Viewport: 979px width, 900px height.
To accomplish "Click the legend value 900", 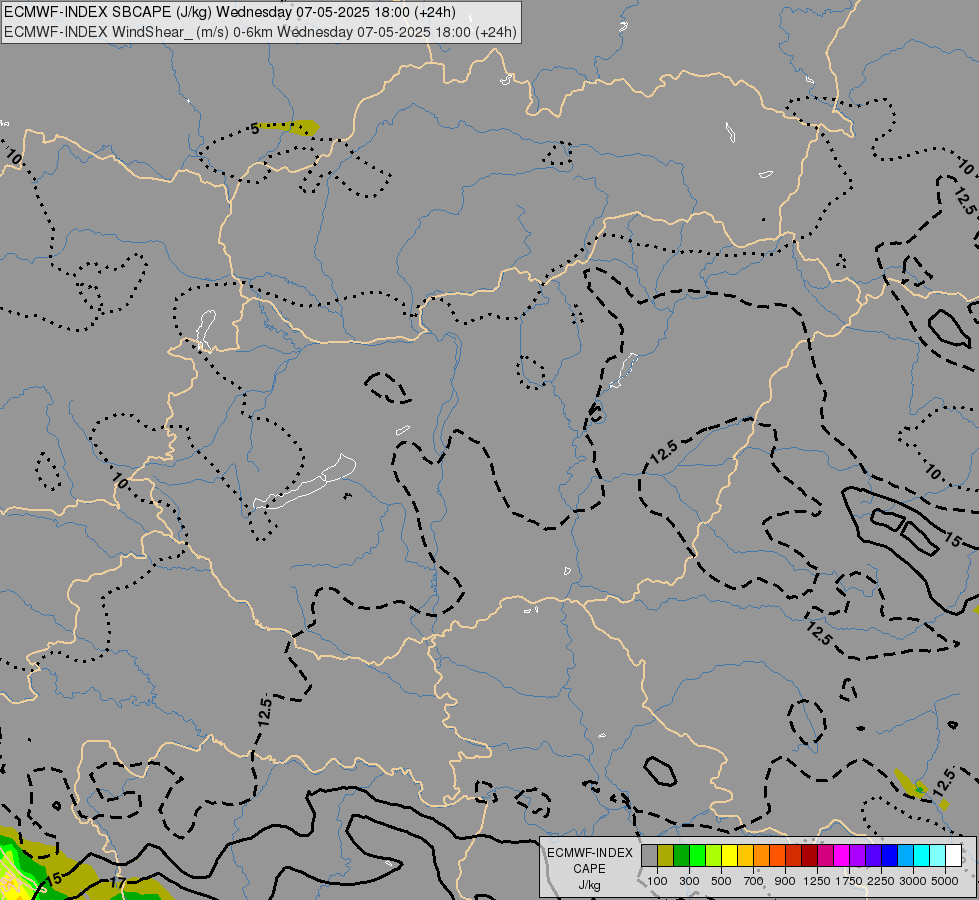I will (785, 881).
